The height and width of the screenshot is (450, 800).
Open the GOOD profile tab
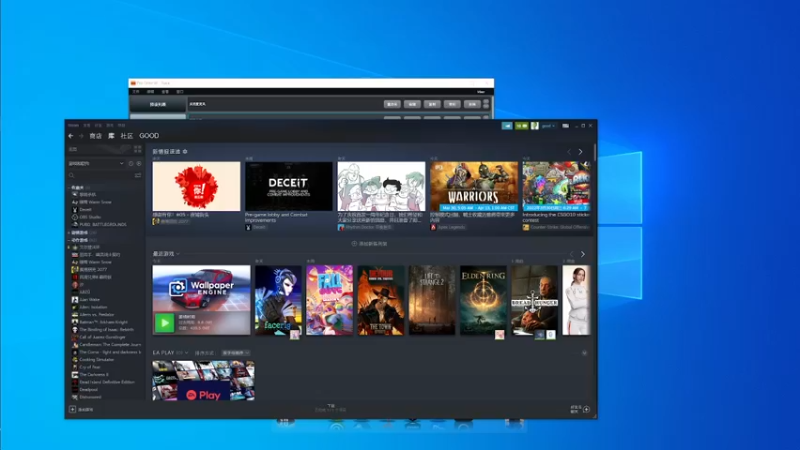149,136
